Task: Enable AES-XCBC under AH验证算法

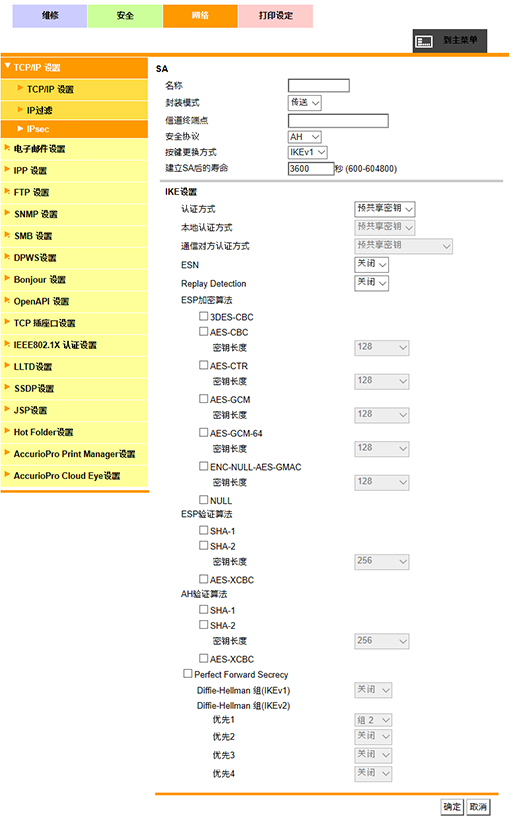Action: pyautogui.click(x=204, y=658)
